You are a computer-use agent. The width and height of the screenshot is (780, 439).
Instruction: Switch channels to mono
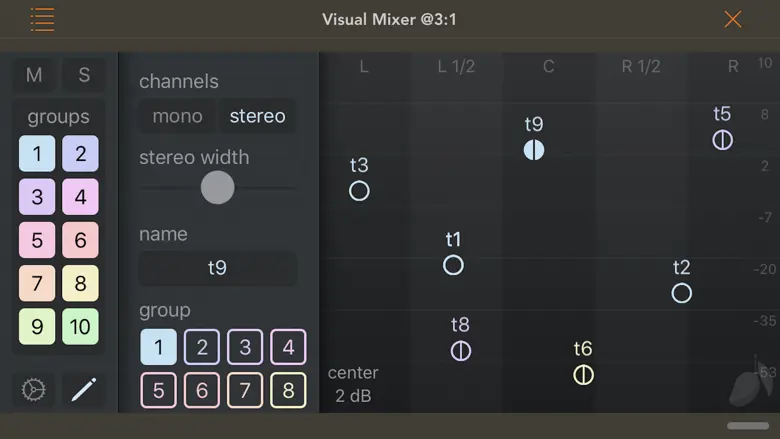[177, 116]
